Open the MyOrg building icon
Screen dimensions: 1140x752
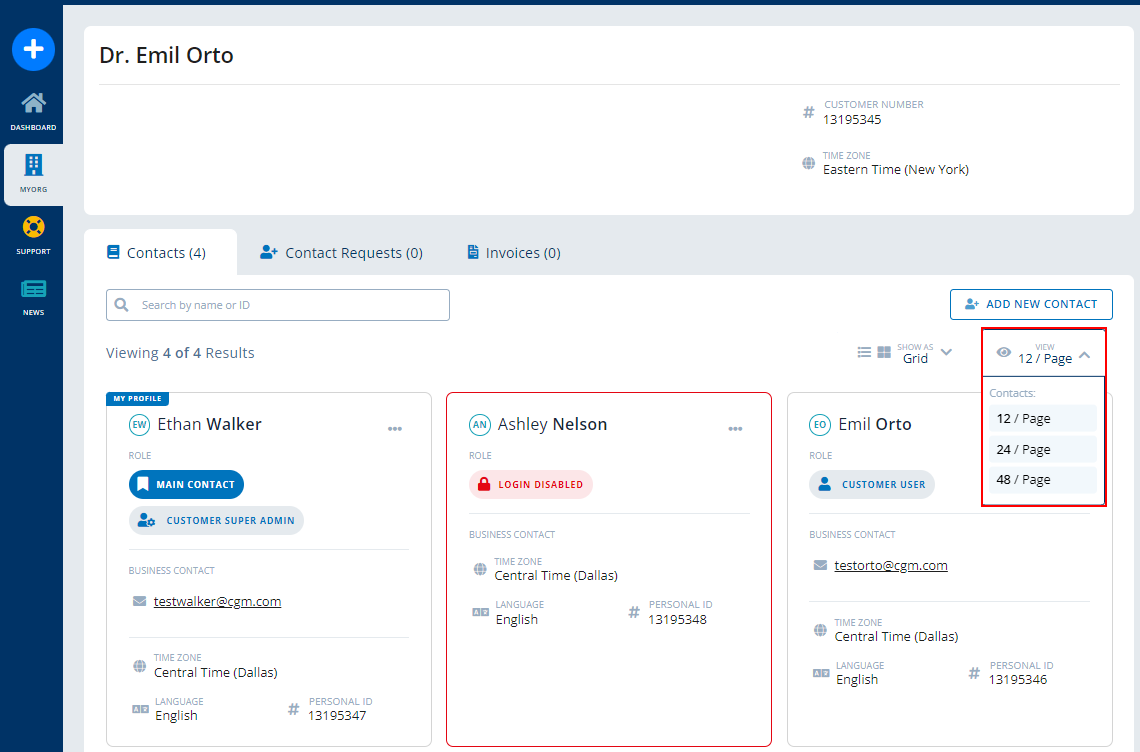tap(33, 167)
